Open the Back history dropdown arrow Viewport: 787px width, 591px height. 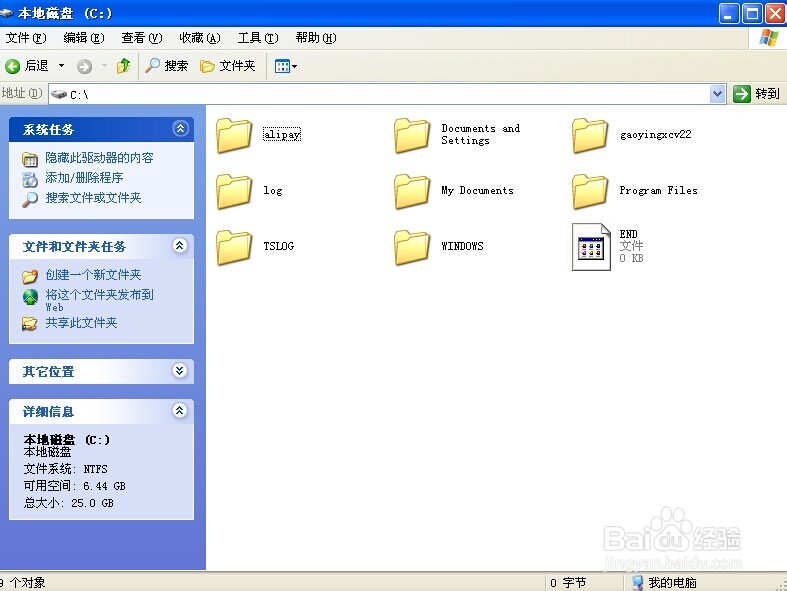[x=61, y=66]
